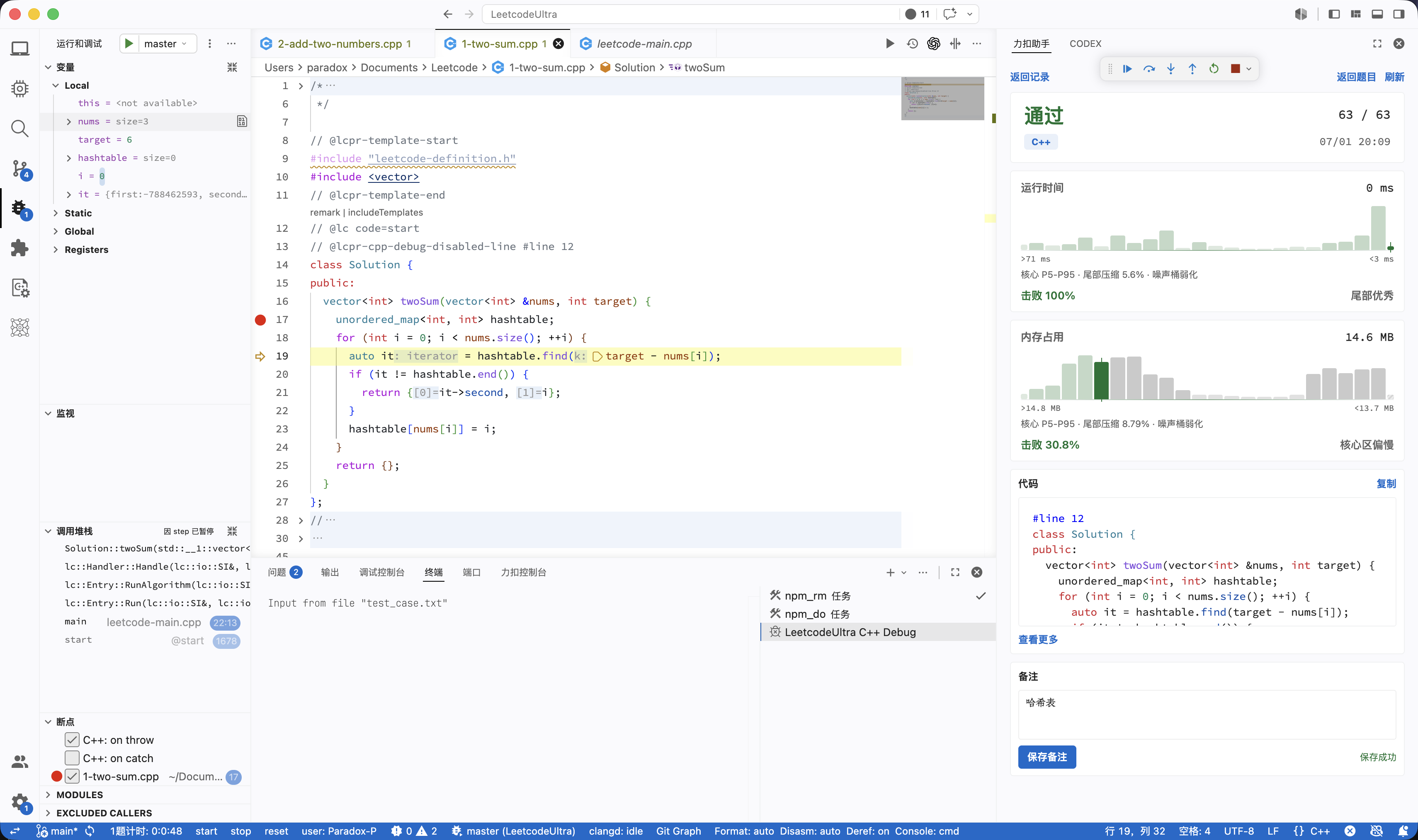Image resolution: width=1418 pixels, height=840 pixels.
Task: Switch to the 2-add-two-numbers.cpp tab
Action: click(x=342, y=44)
